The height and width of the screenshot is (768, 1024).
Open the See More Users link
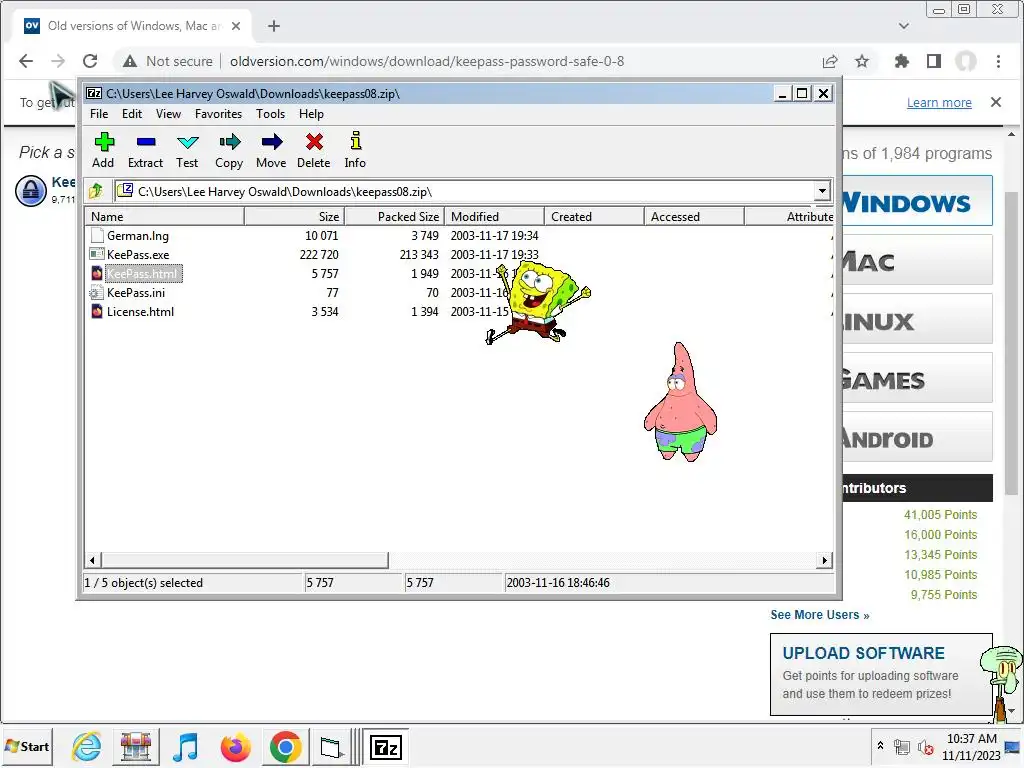pyautogui.click(x=820, y=615)
